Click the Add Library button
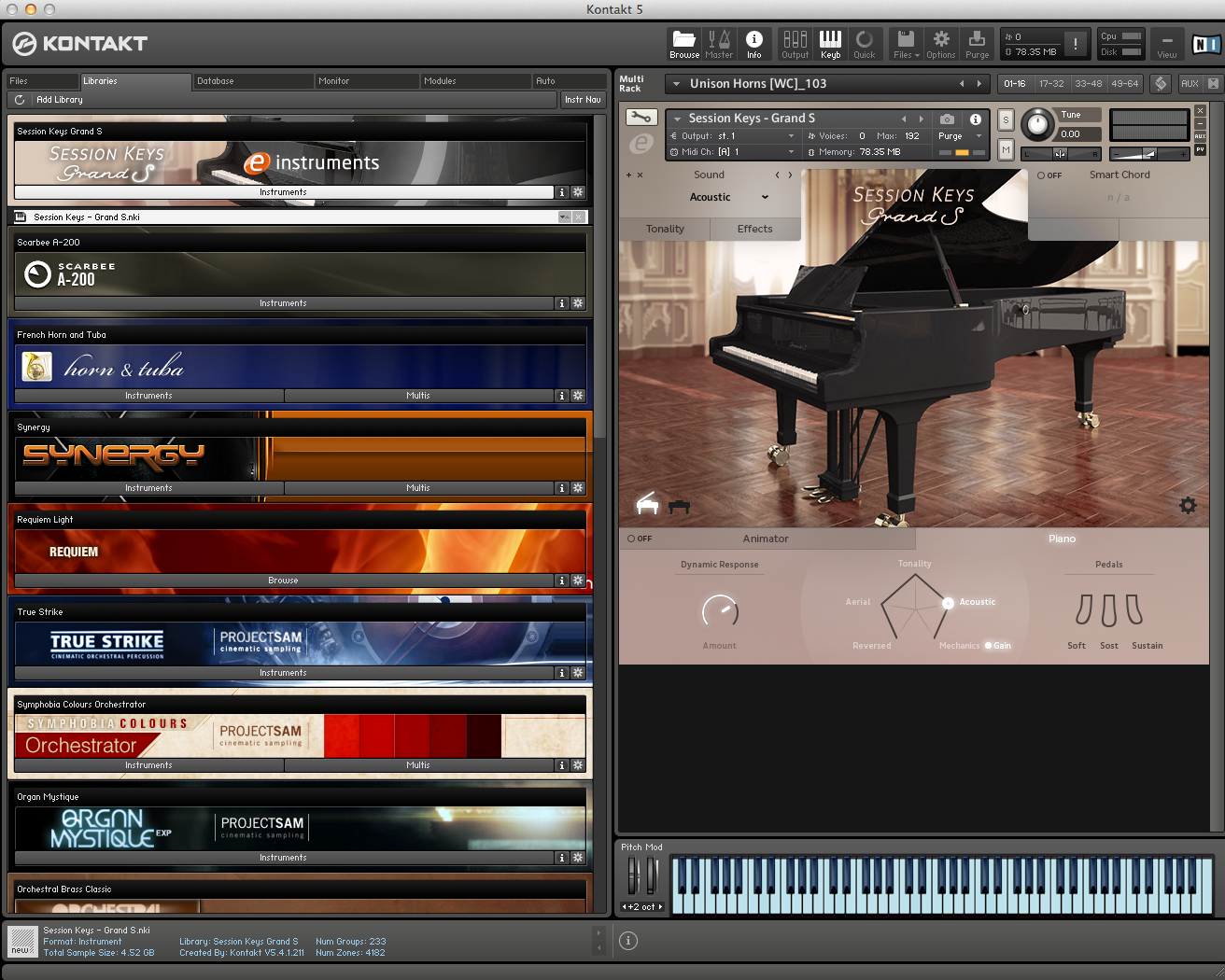This screenshot has width=1225, height=980. tap(60, 100)
